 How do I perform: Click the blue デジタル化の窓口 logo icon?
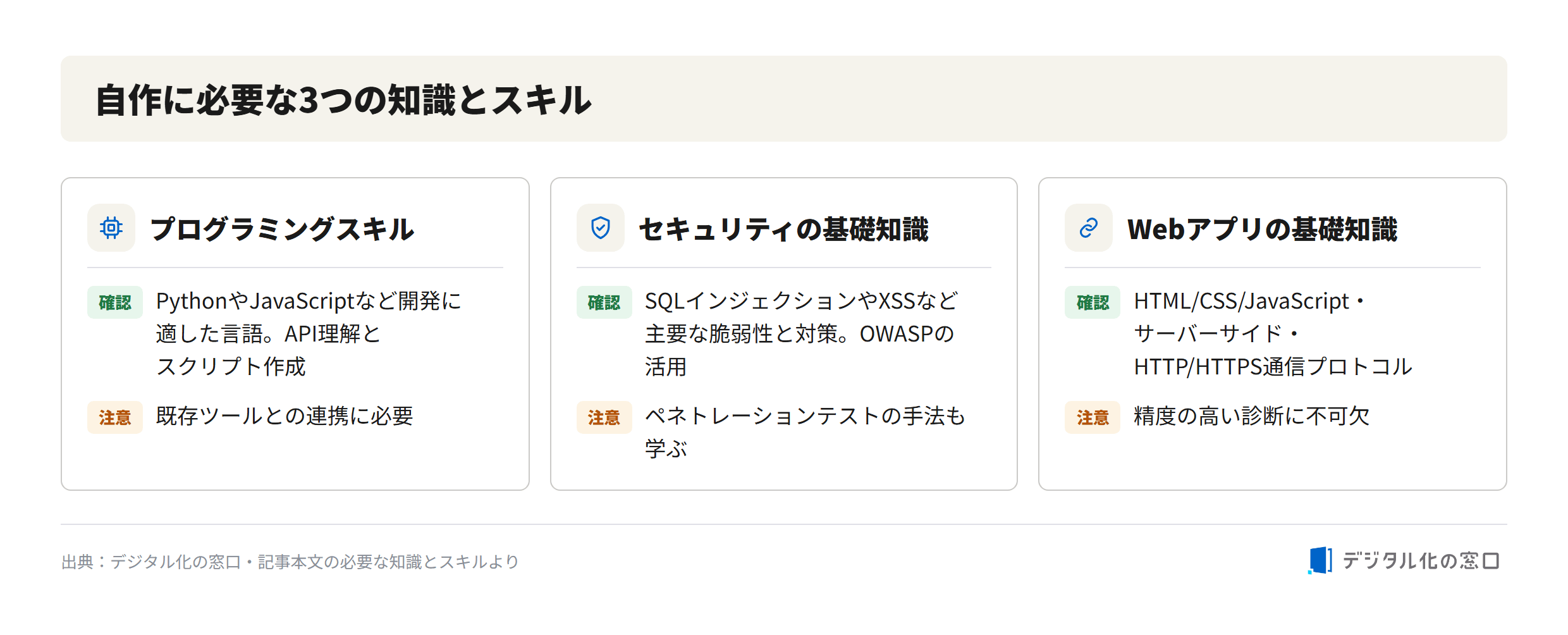(1320, 560)
